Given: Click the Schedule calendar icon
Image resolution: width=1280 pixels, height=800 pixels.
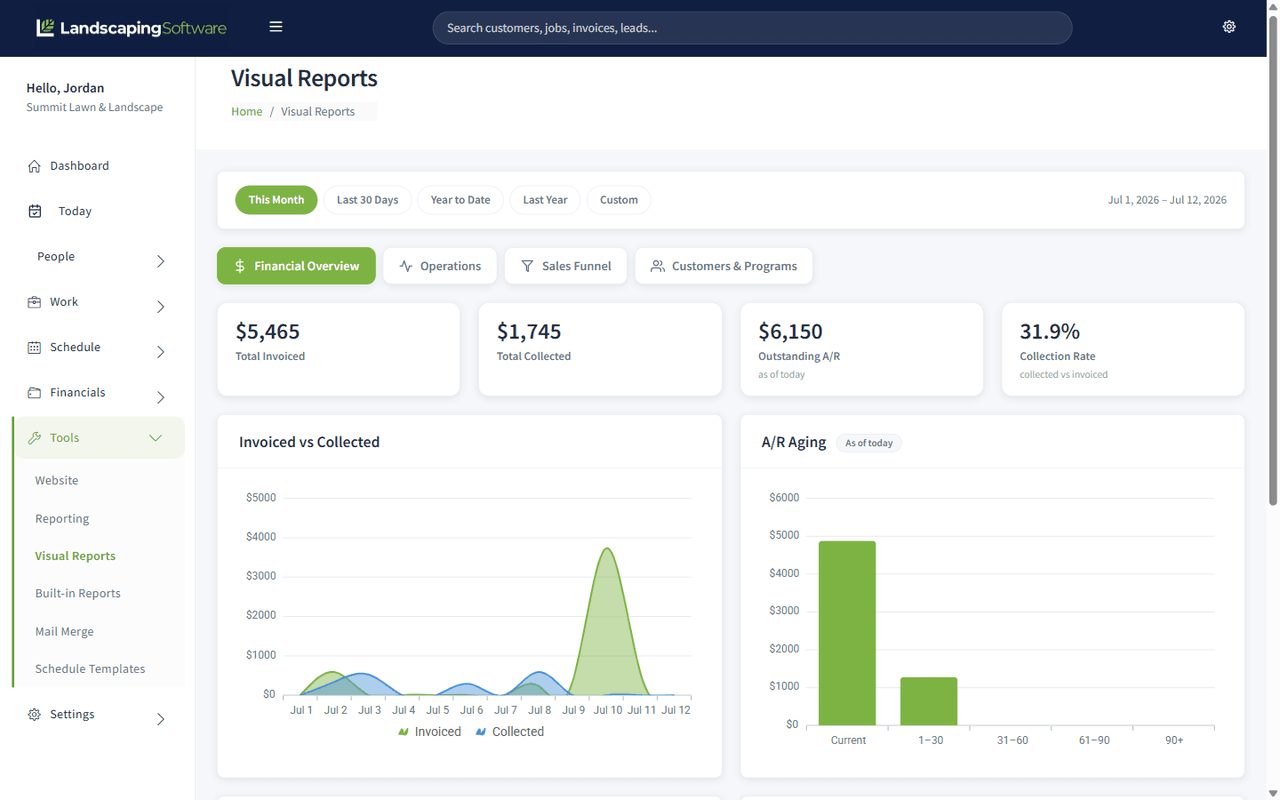Looking at the screenshot, I should (34, 347).
